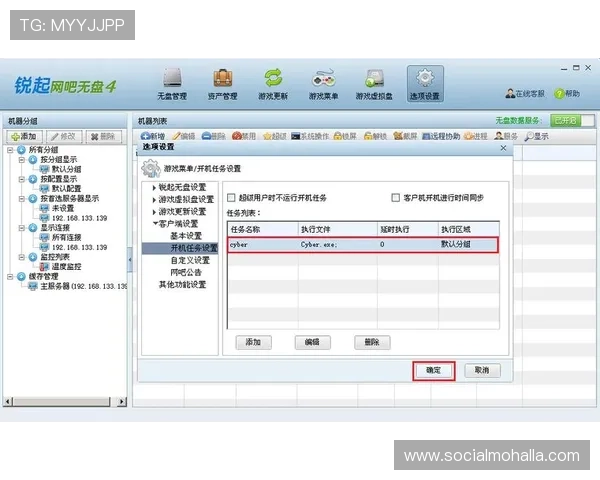The width and height of the screenshot is (600, 480).
Task: Expand 游戏虚拟盘设置 in options tree
Action: (x=154, y=200)
